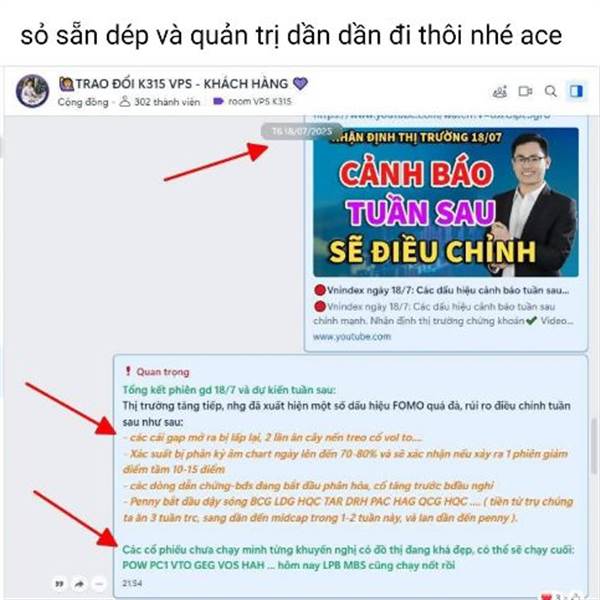Click the chat scrollbar on right edge
The image size is (600, 600).
(x=594, y=446)
